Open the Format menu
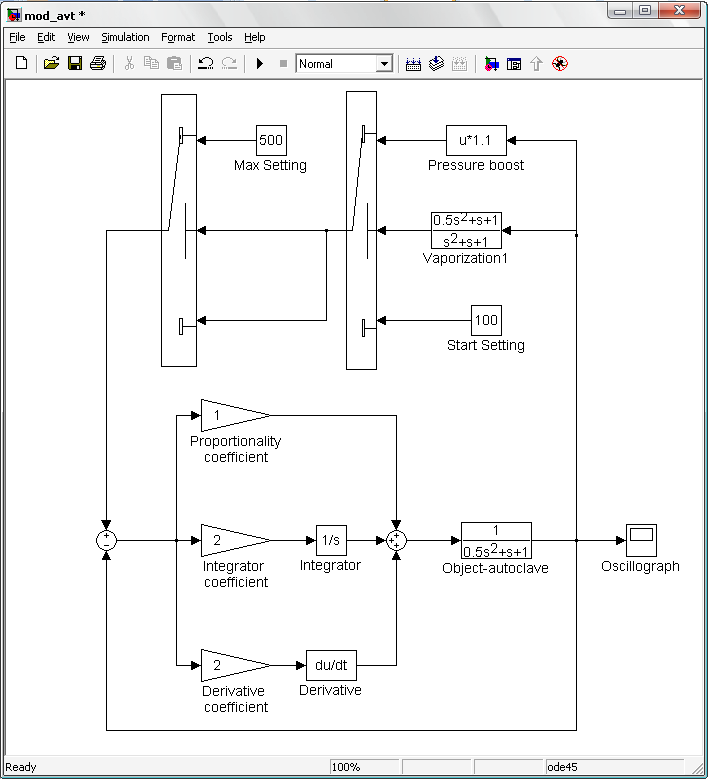This screenshot has height=779, width=708. pyautogui.click(x=178, y=37)
